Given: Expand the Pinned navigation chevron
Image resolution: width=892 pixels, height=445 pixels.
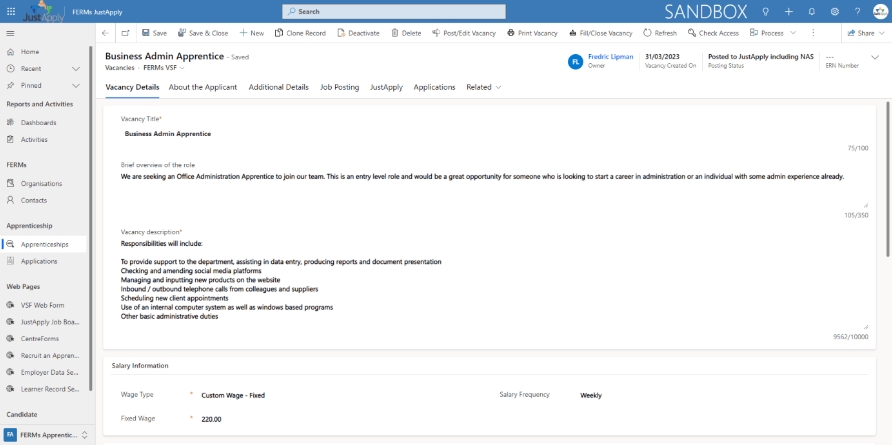Looking at the screenshot, I should [x=76, y=86].
